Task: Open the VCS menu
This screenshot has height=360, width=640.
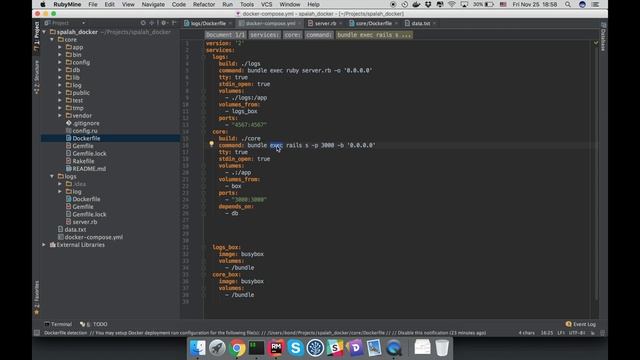Action: [266, 4]
